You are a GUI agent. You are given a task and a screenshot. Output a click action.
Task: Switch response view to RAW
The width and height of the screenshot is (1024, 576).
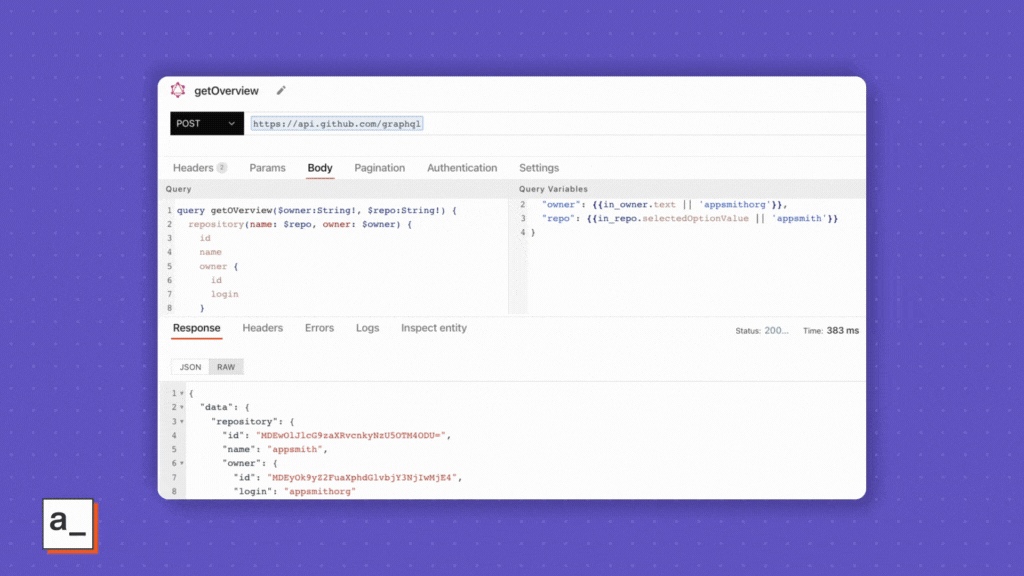pos(226,367)
